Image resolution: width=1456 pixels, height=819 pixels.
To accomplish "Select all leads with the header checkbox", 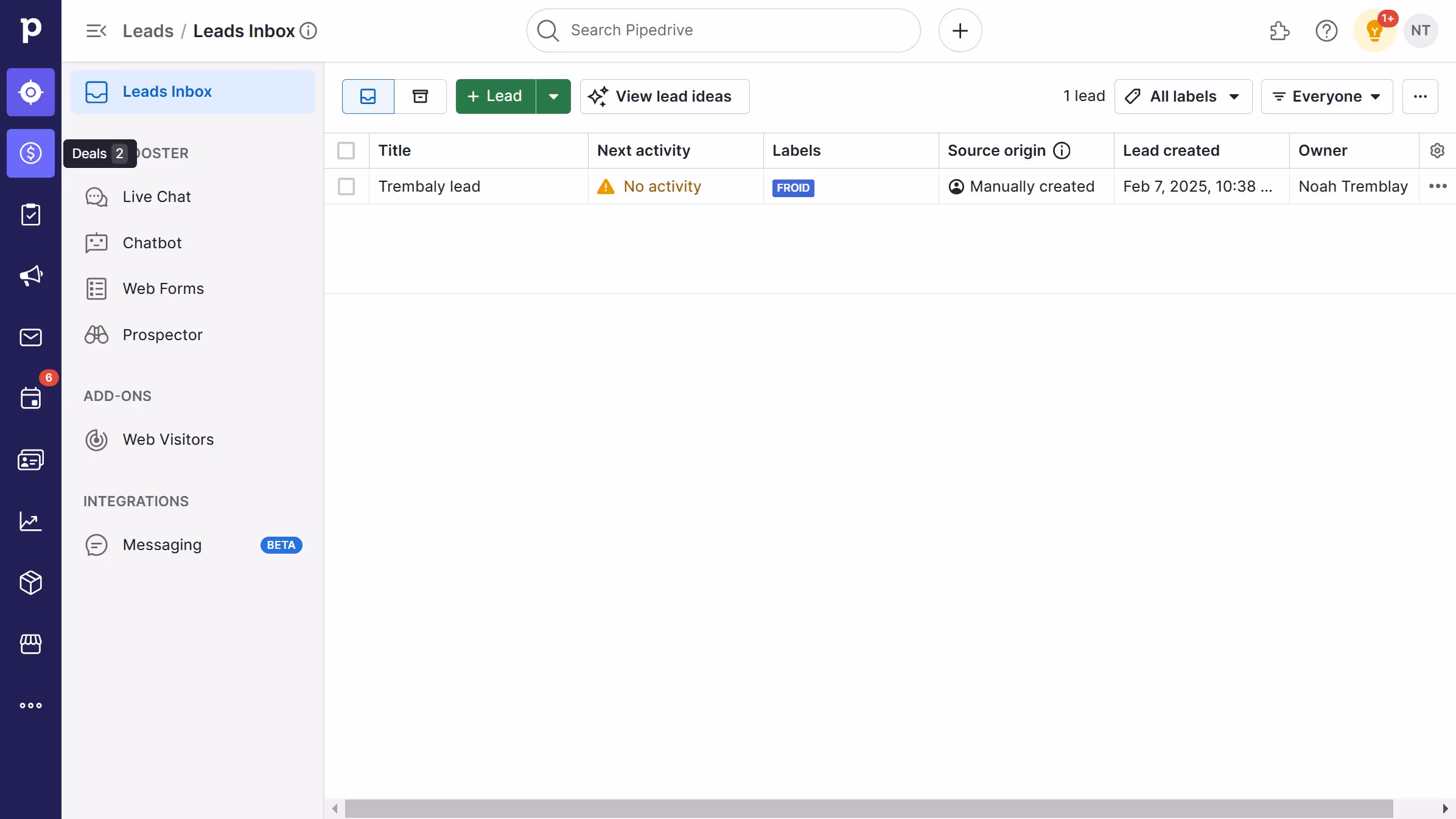I will (x=346, y=150).
